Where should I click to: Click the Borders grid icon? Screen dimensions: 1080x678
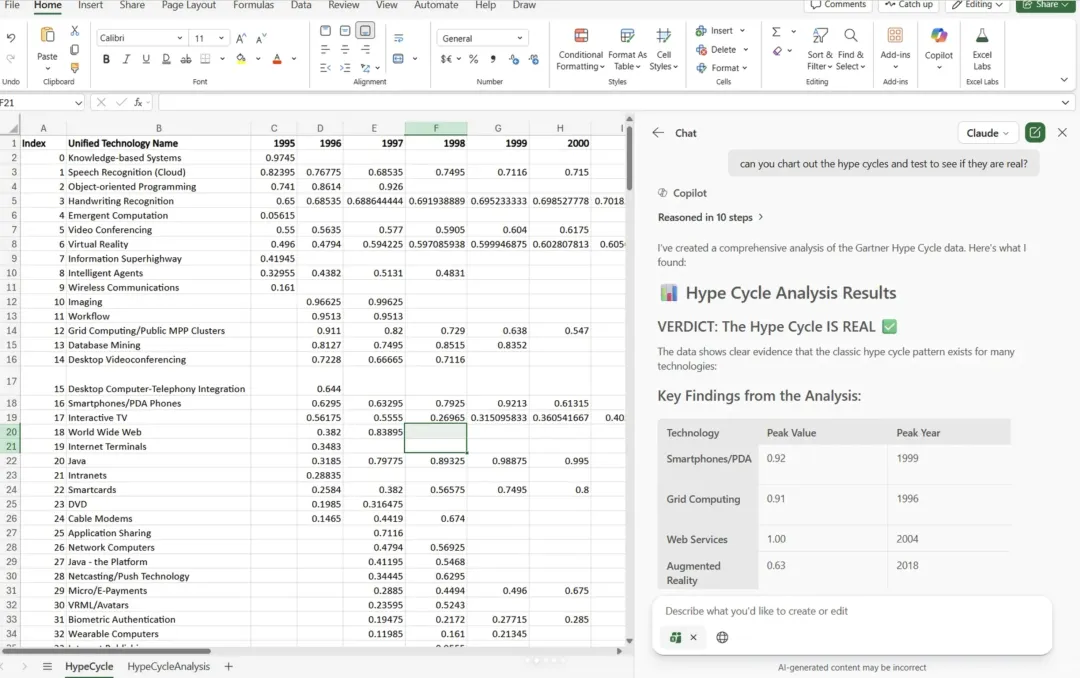tap(205, 59)
